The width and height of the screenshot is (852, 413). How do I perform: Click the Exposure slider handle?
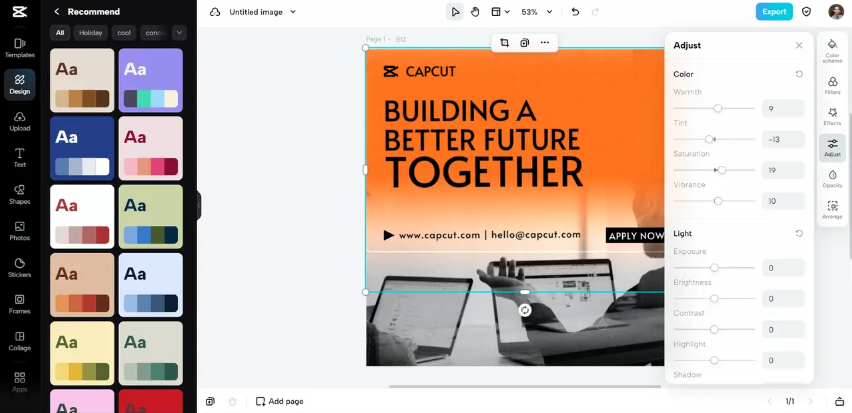(714, 267)
